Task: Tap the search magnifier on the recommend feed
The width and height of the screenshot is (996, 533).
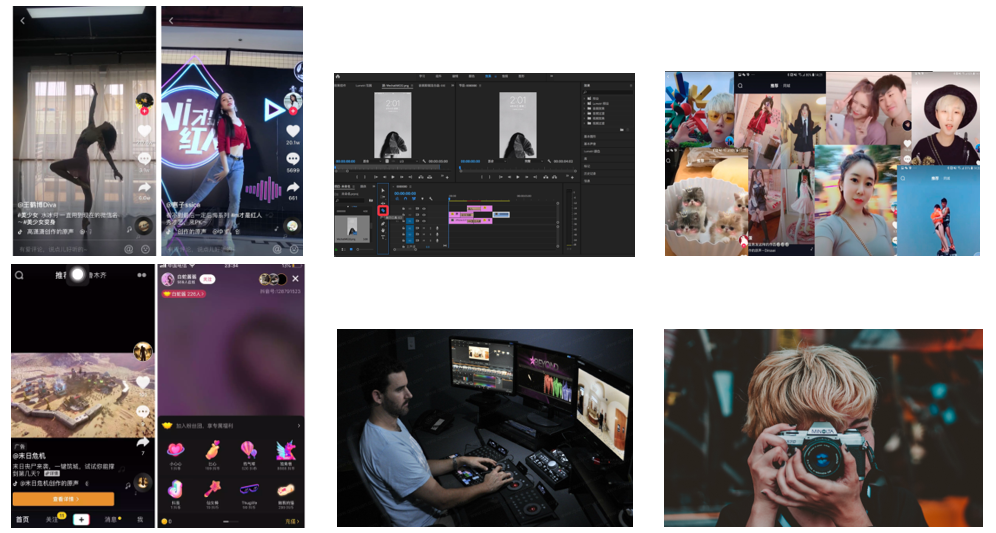Action: point(20,275)
